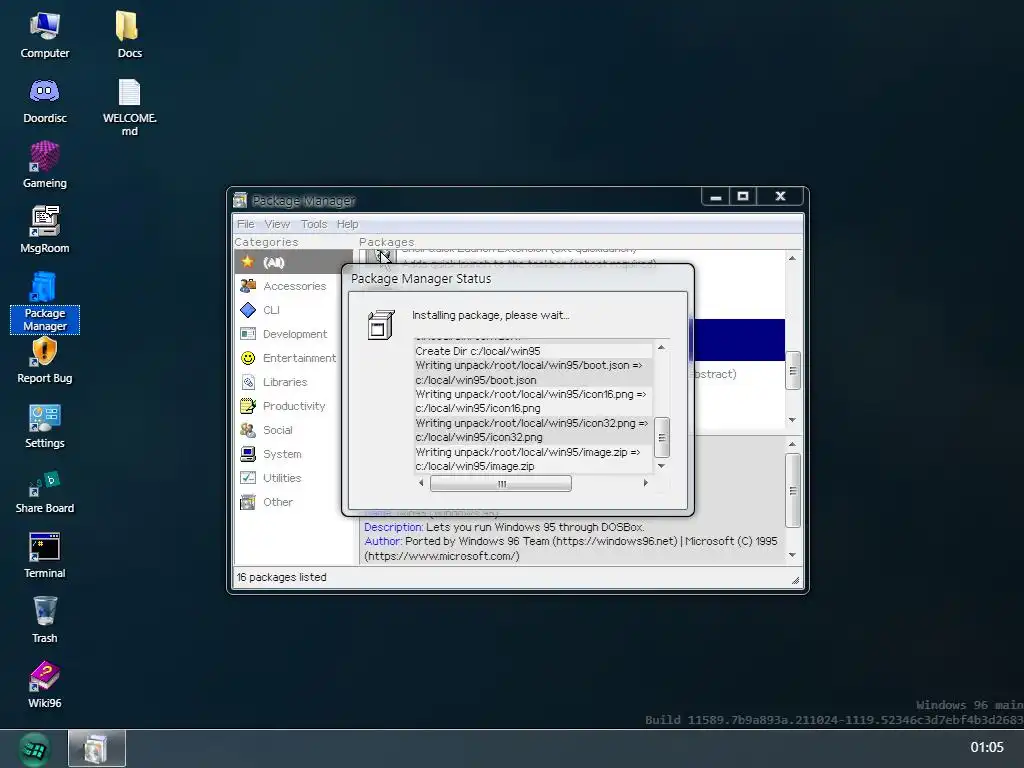Image resolution: width=1024 pixels, height=768 pixels.
Task: Select the Entertainment category label
Action: pos(299,358)
